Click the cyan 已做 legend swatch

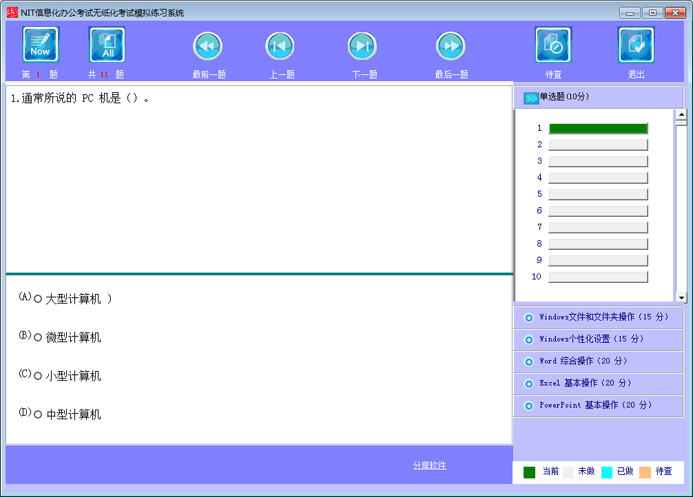coord(607,472)
